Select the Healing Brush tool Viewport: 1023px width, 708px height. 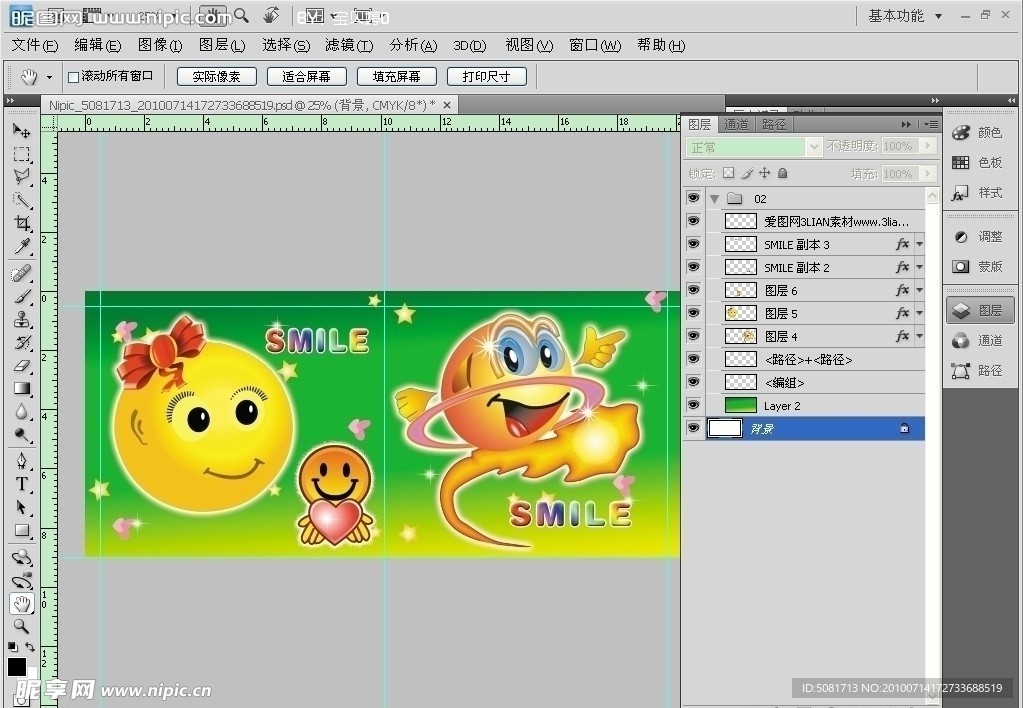pyautogui.click(x=22, y=273)
